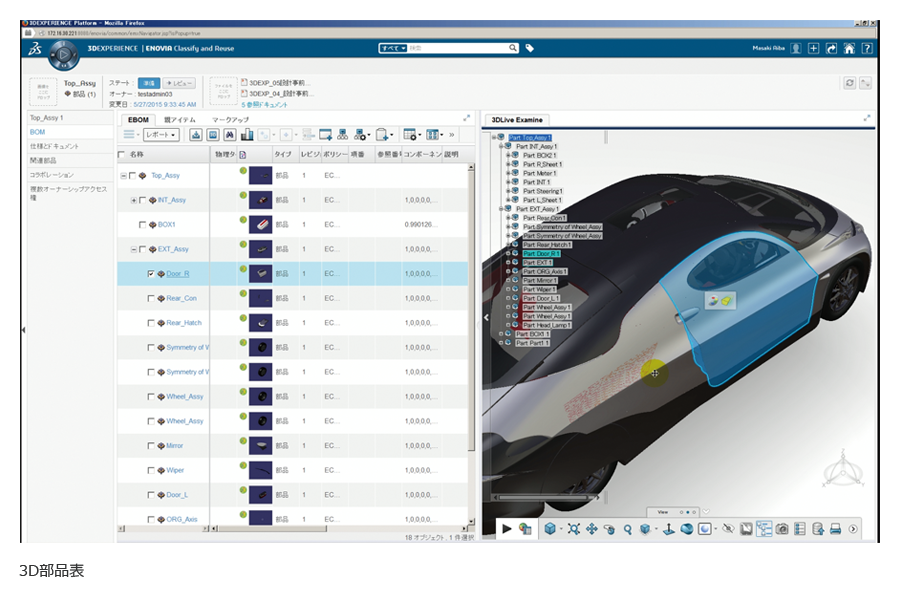The width and height of the screenshot is (900, 598).
Task: Open the table settings gear dropdown in EBOM toolbar
Action: tap(412, 135)
